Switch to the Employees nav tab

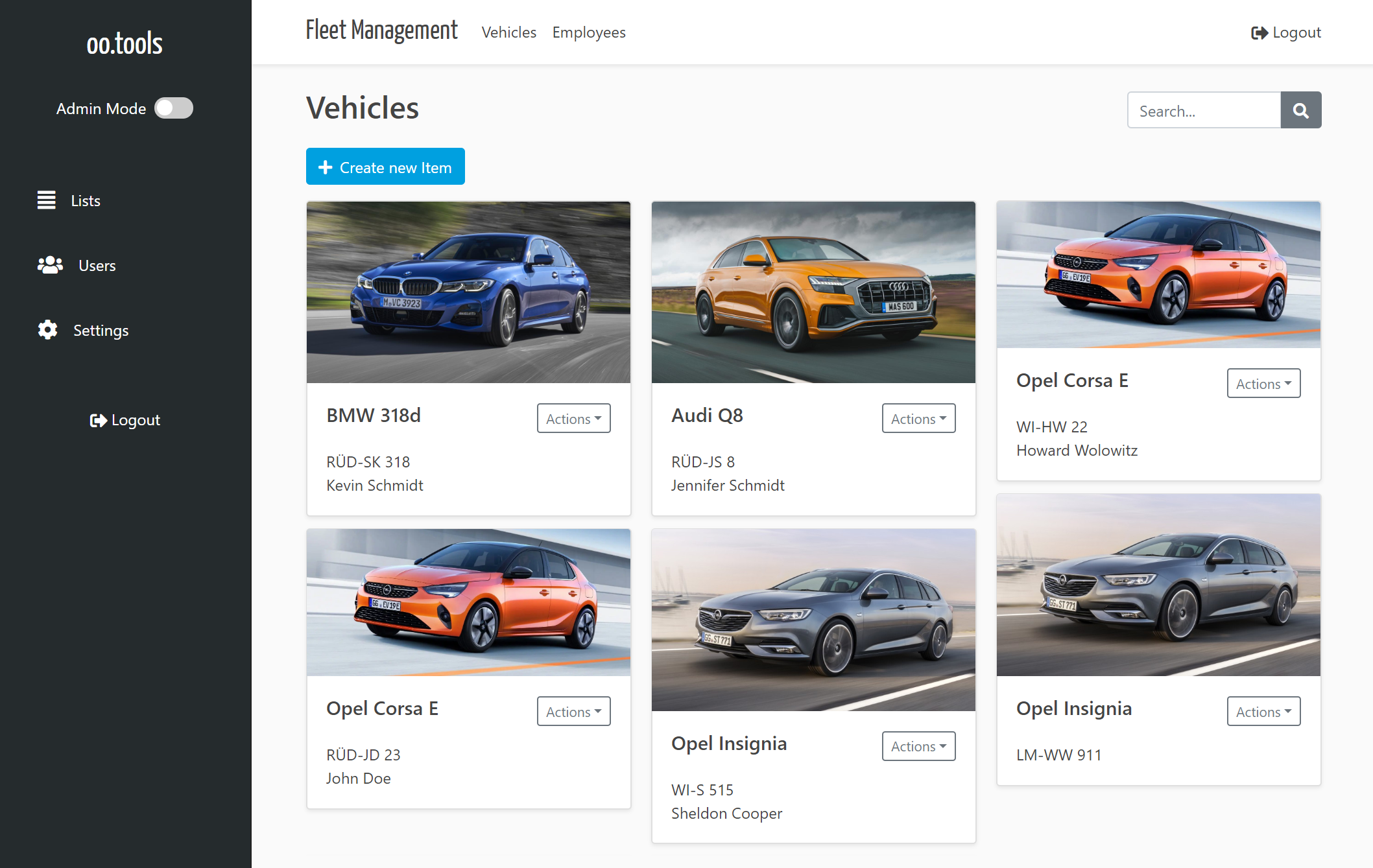(588, 32)
